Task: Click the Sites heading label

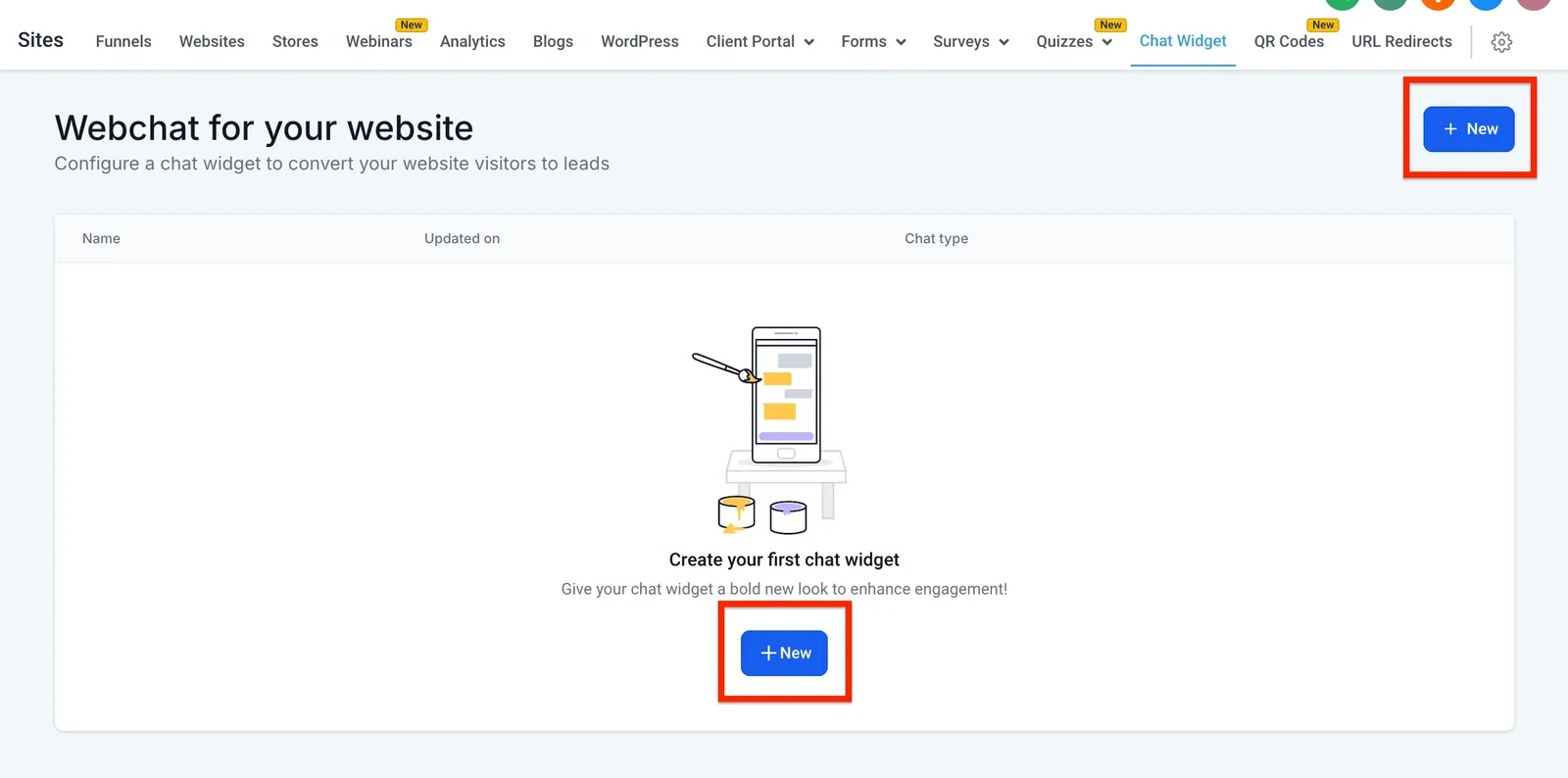Action: click(40, 40)
